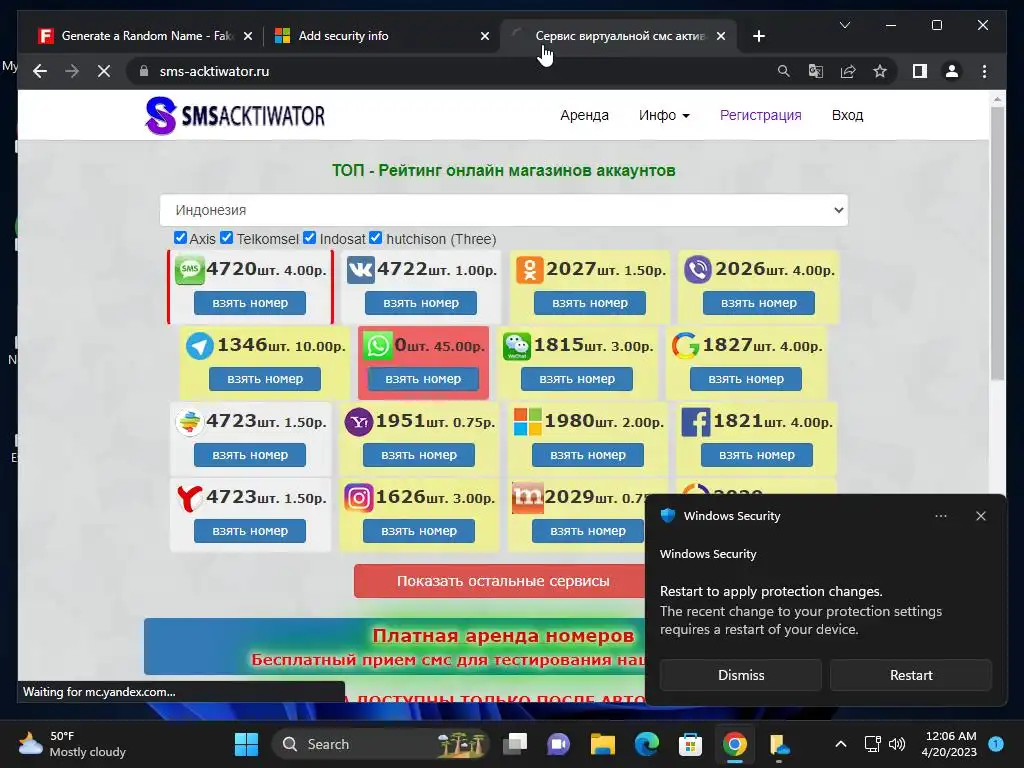Click the green SMS service icon
The height and width of the screenshot is (768, 1024).
click(189, 269)
